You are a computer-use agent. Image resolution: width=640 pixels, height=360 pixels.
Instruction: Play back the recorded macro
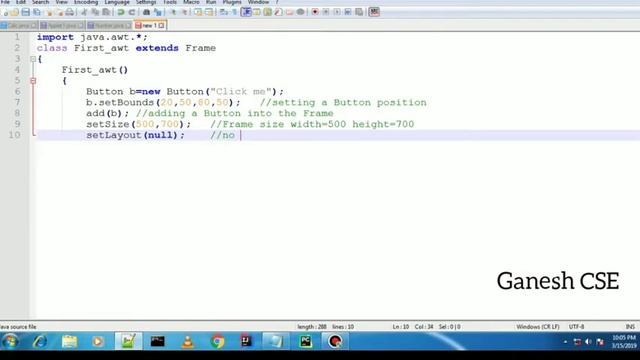pos(337,12)
